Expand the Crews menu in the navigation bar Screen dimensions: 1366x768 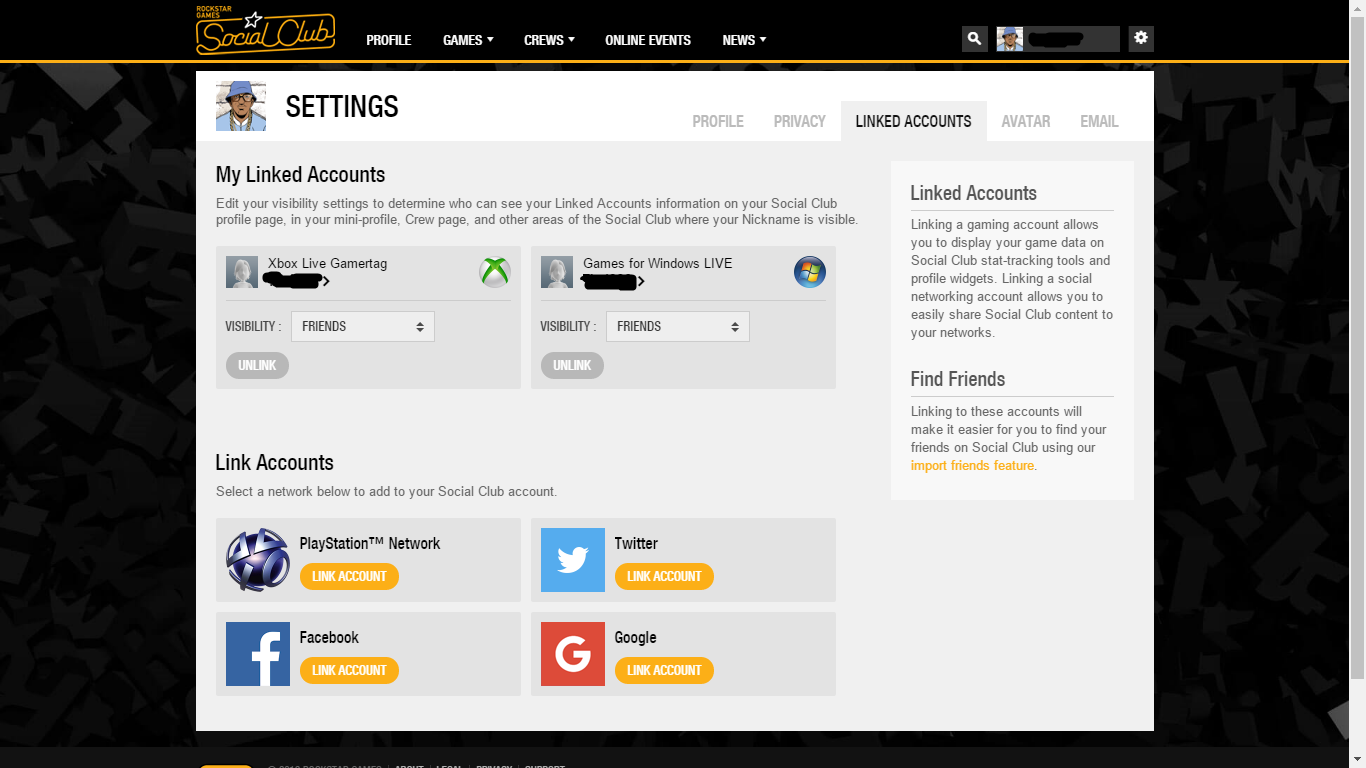549,40
